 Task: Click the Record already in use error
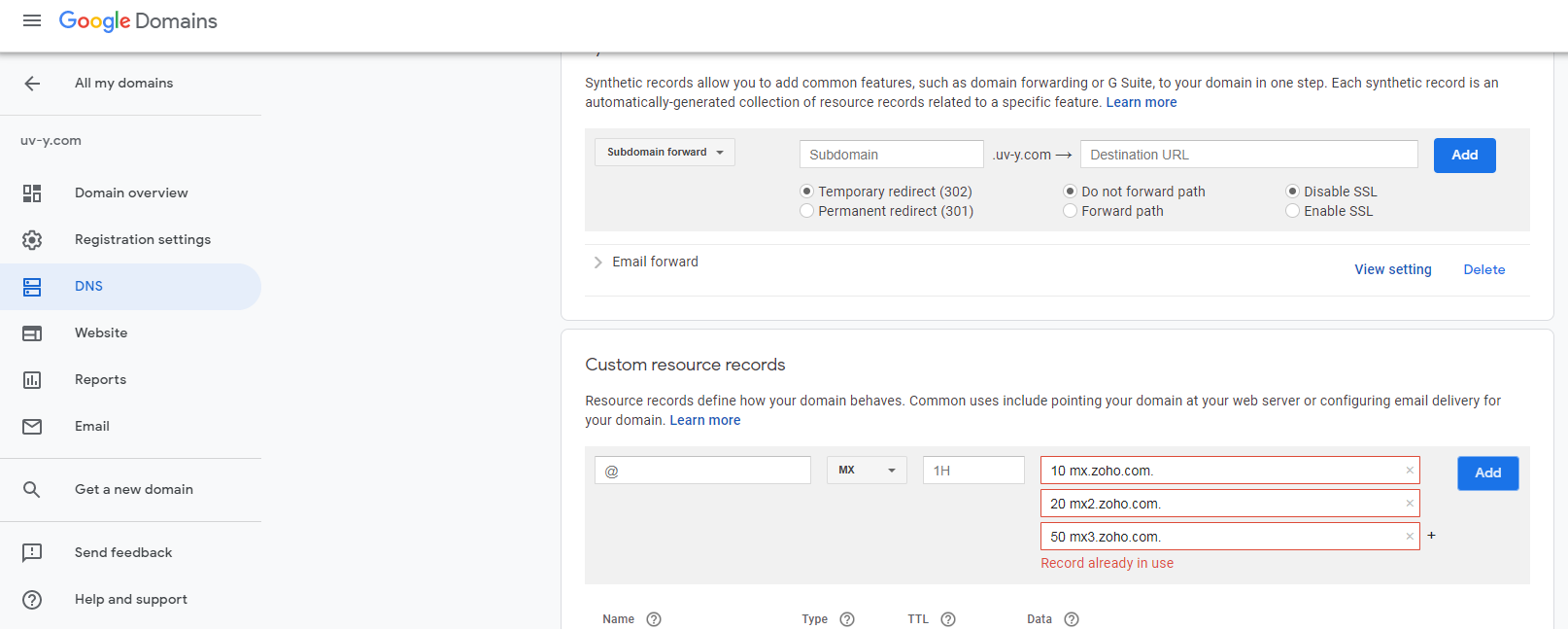(1107, 564)
